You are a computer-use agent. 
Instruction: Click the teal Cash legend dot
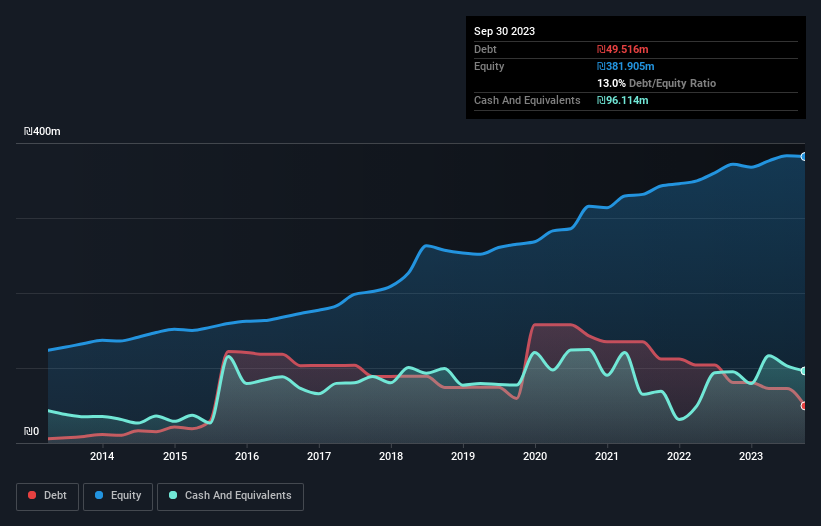click(173, 495)
